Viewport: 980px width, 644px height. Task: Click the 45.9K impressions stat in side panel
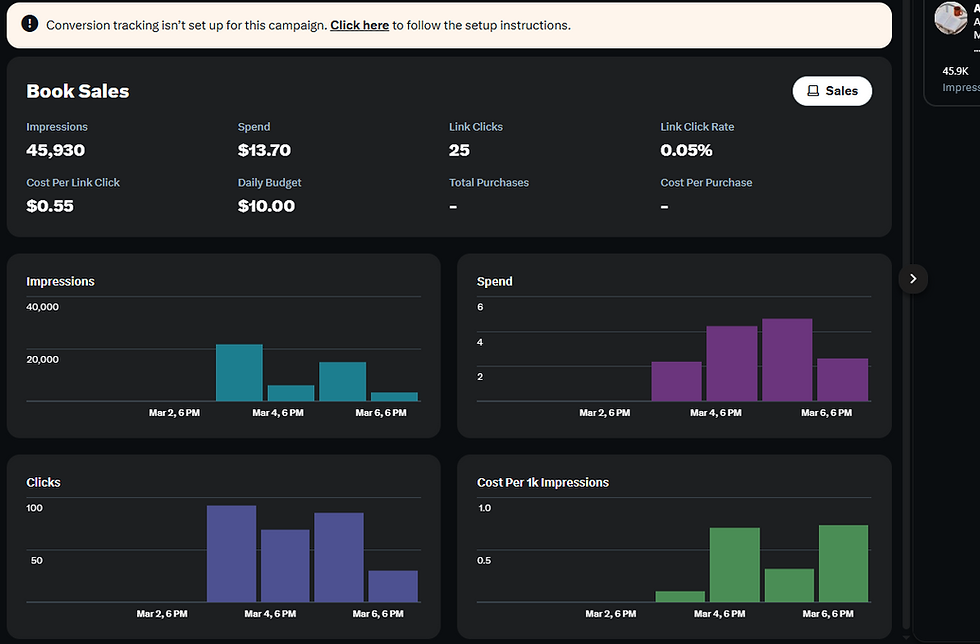pyautogui.click(x=956, y=71)
